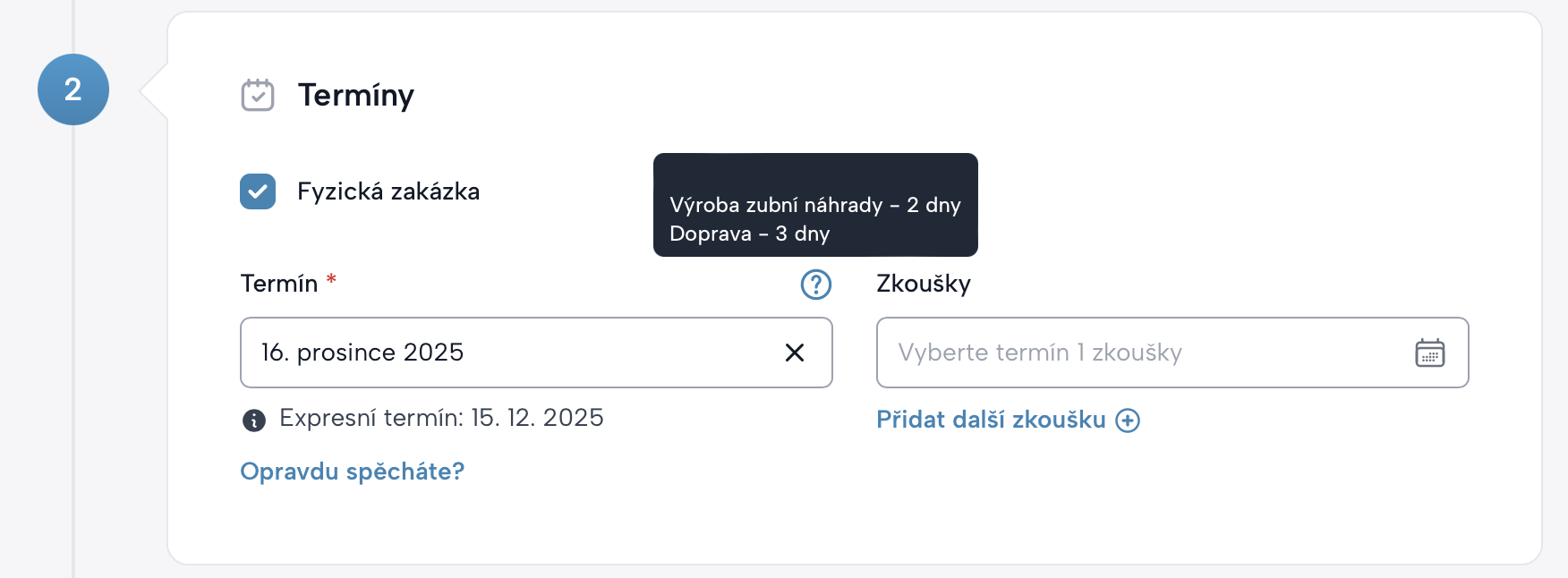Image resolution: width=1568 pixels, height=578 pixels.
Task: Click the Vyberte termín 1 zkoušky field
Action: pyautogui.click(x=1137, y=353)
